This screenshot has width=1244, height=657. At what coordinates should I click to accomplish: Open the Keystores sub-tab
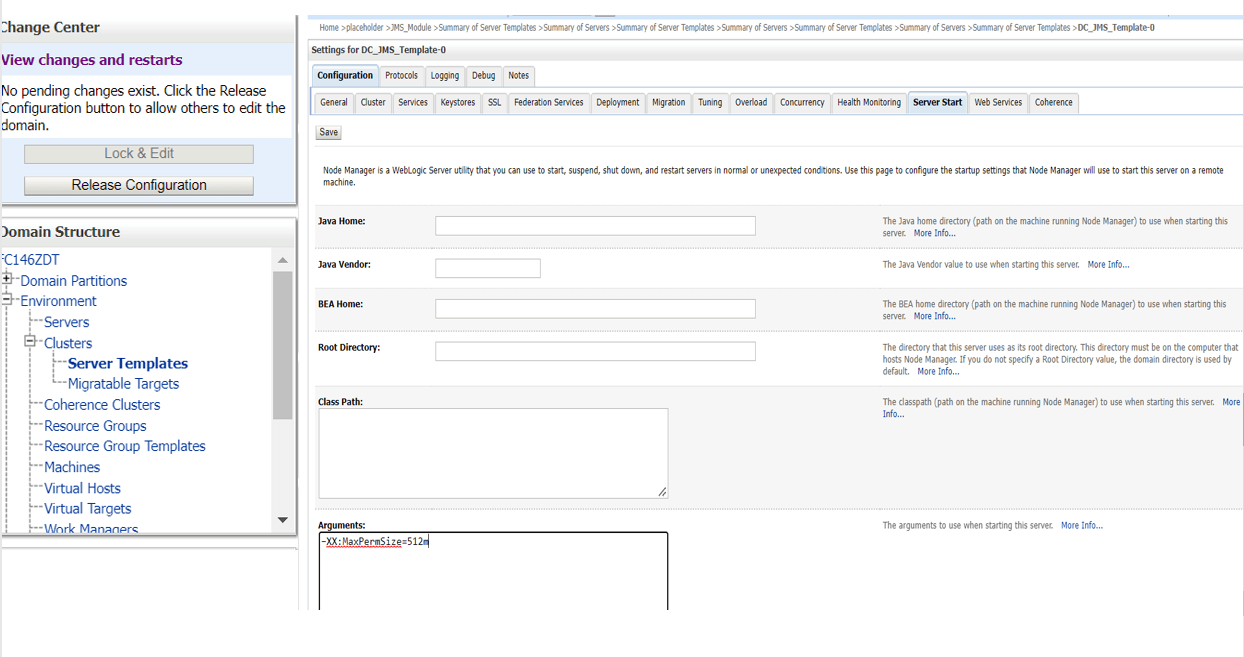458,103
